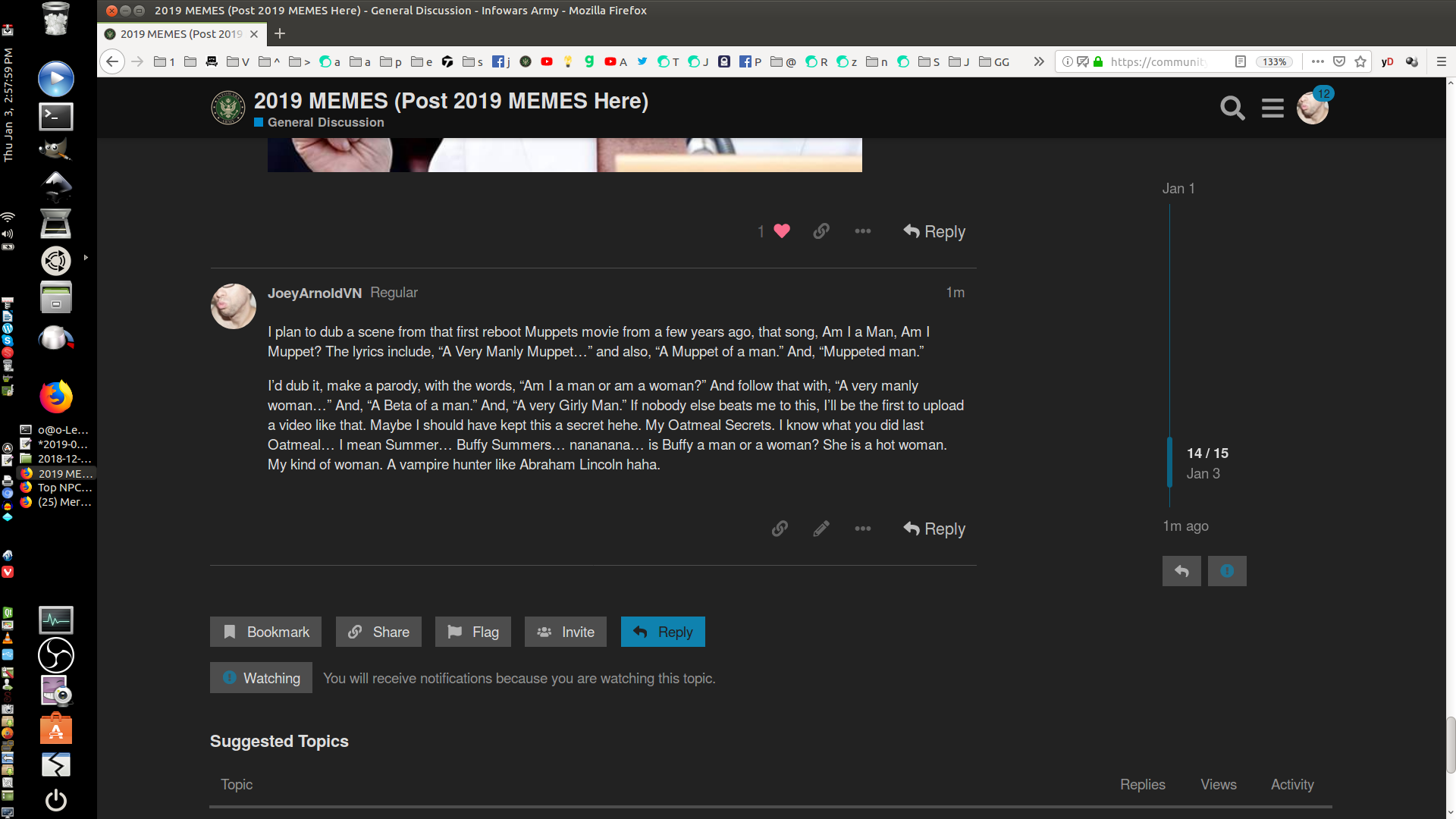Open OBS Studio from the dock
Screen dimensions: 1456x819
56,655
